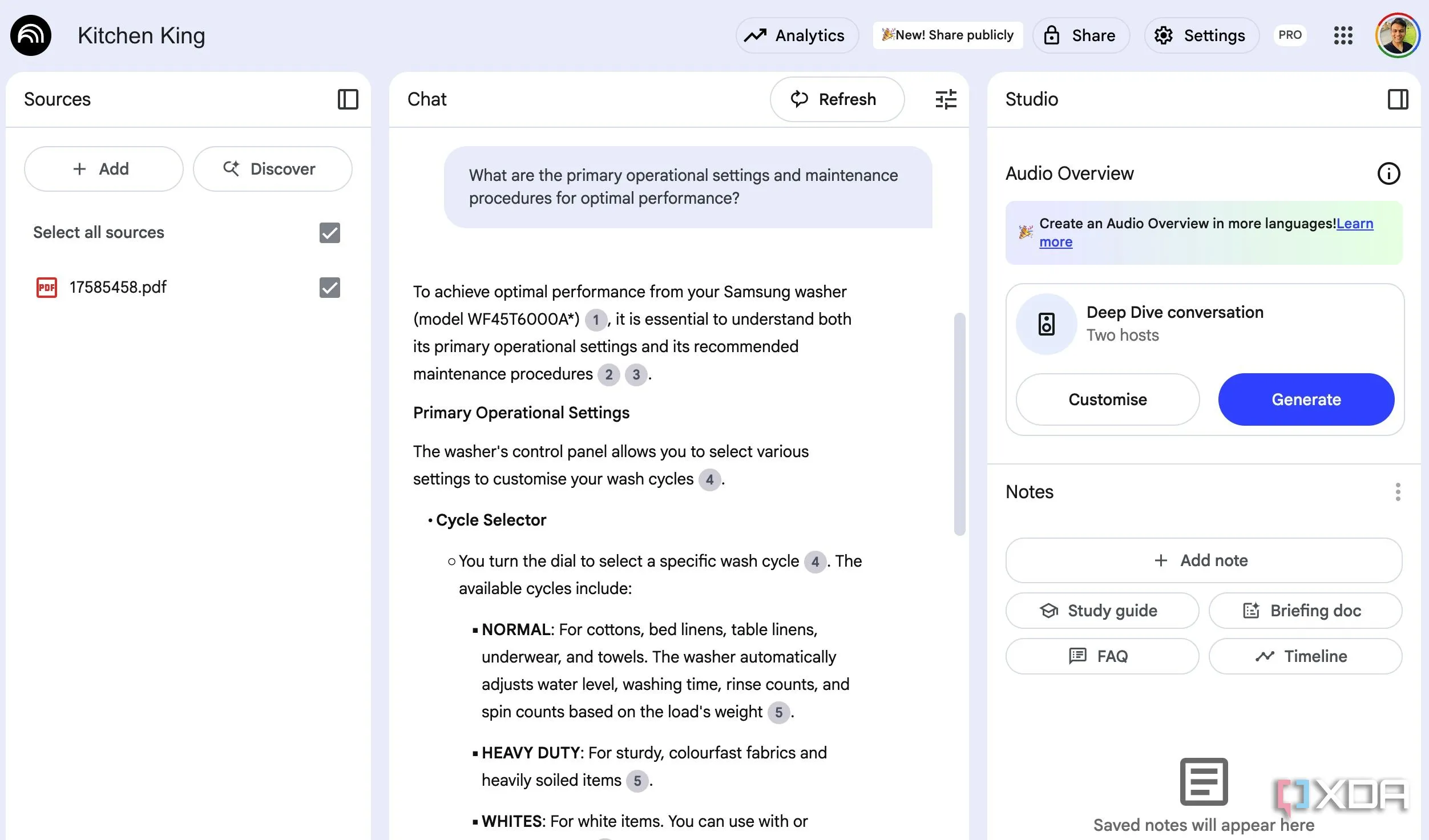Create a Study guide note

point(1102,611)
